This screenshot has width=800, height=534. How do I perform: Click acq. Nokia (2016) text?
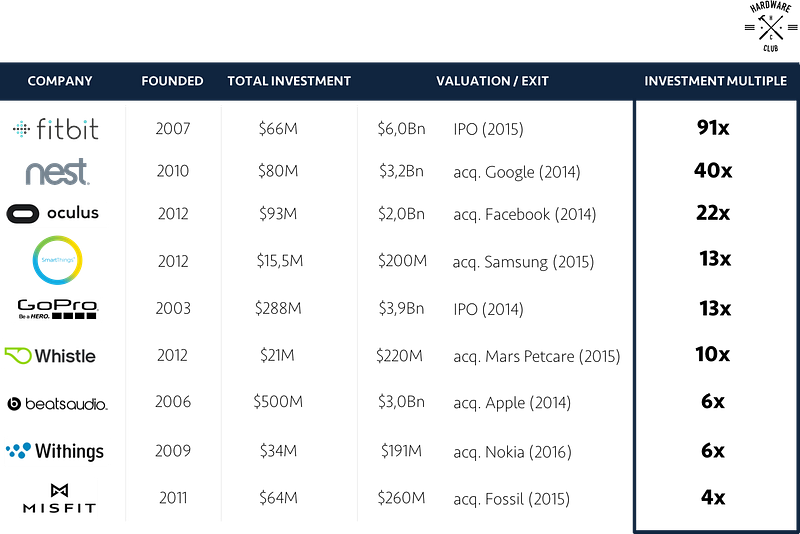click(x=512, y=452)
